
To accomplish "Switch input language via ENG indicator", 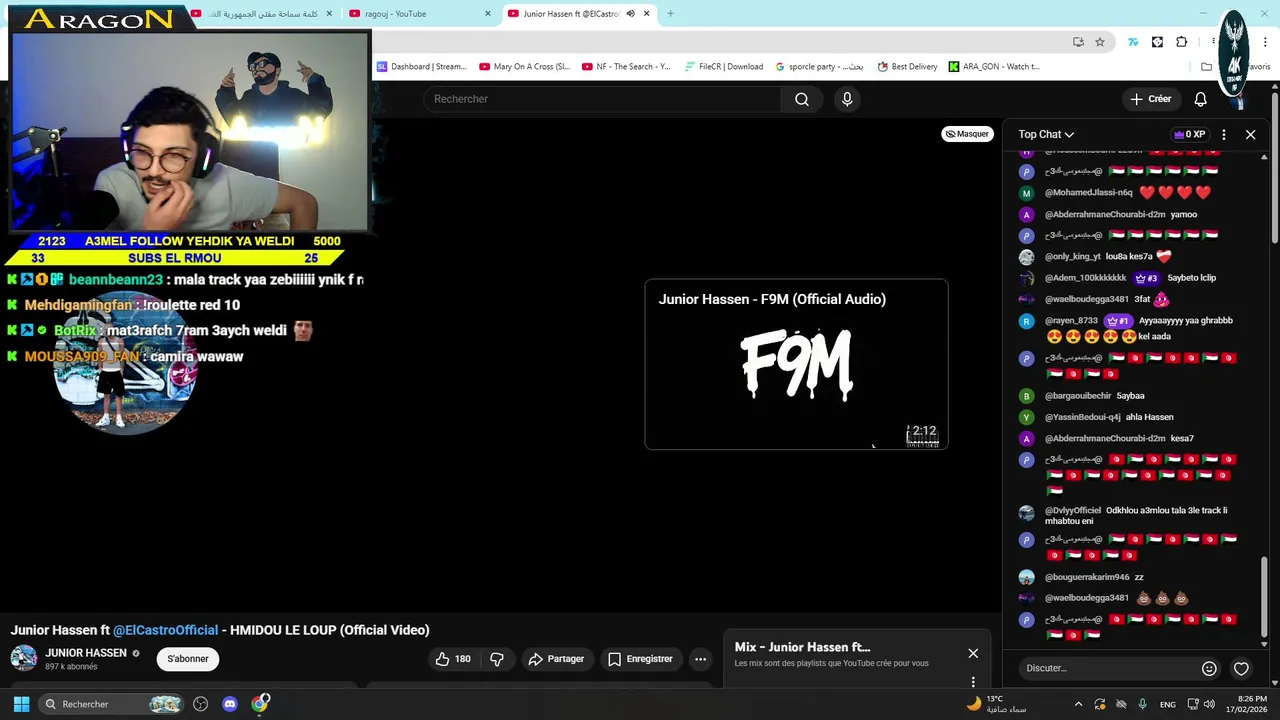I will pyautogui.click(x=1167, y=704).
